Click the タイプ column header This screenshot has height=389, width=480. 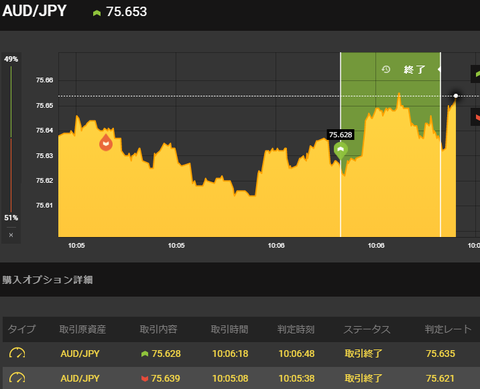(x=22, y=329)
